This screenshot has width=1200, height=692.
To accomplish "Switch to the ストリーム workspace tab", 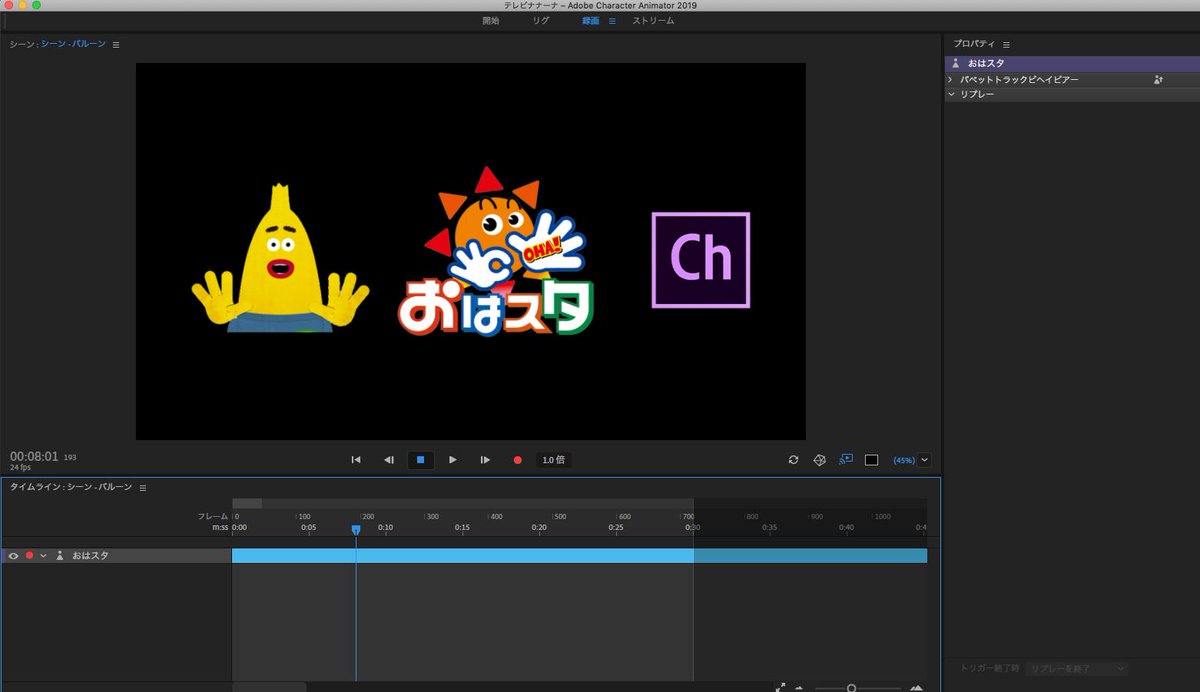I will (653, 20).
